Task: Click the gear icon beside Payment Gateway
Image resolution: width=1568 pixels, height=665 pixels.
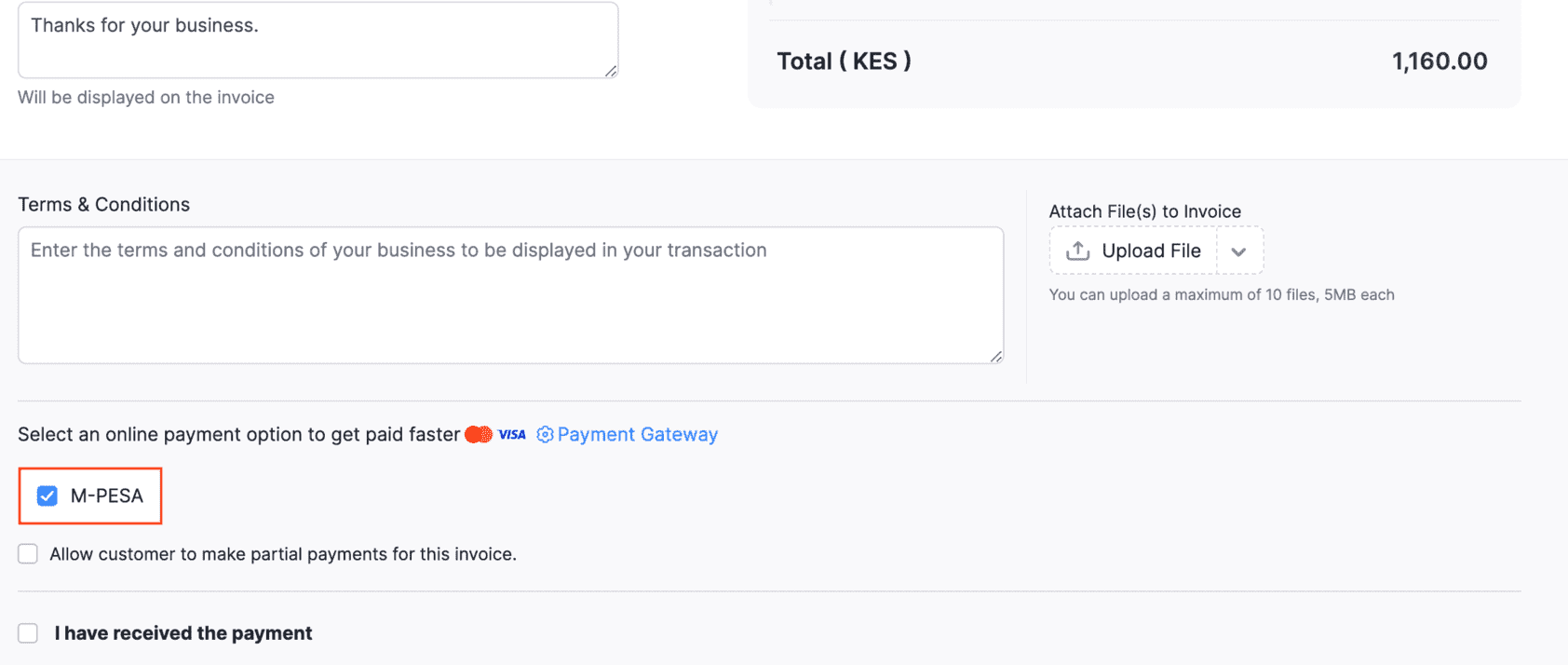Action: coord(545,434)
